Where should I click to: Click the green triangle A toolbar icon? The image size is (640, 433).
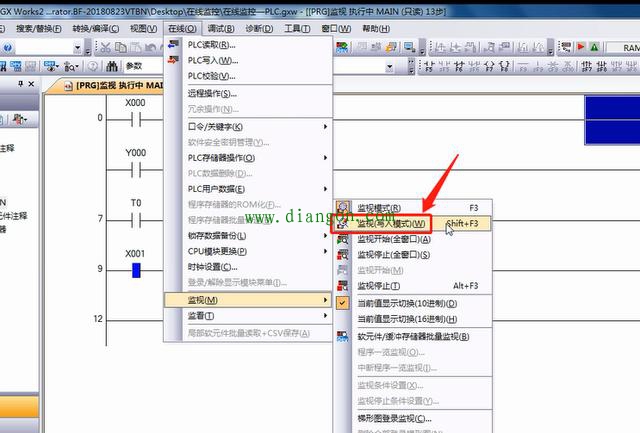click(x=594, y=47)
